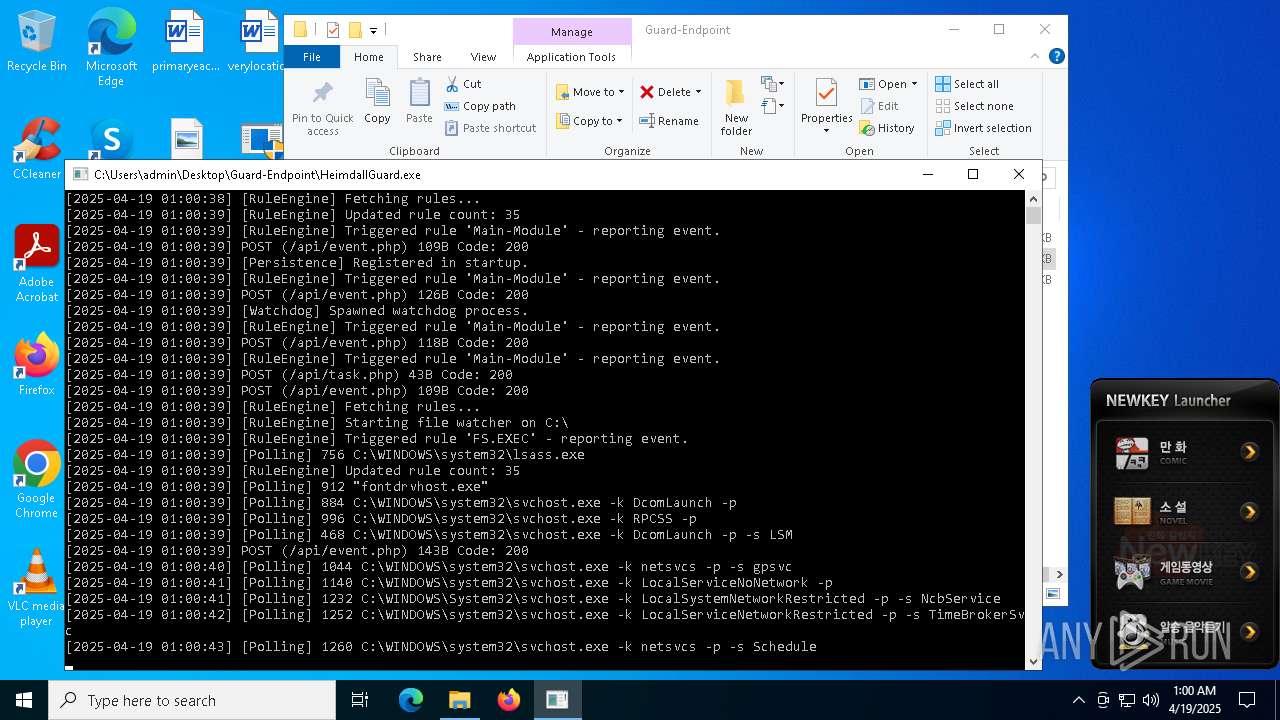Expand the Quick Access Toolbar customize arrow

[373, 30]
